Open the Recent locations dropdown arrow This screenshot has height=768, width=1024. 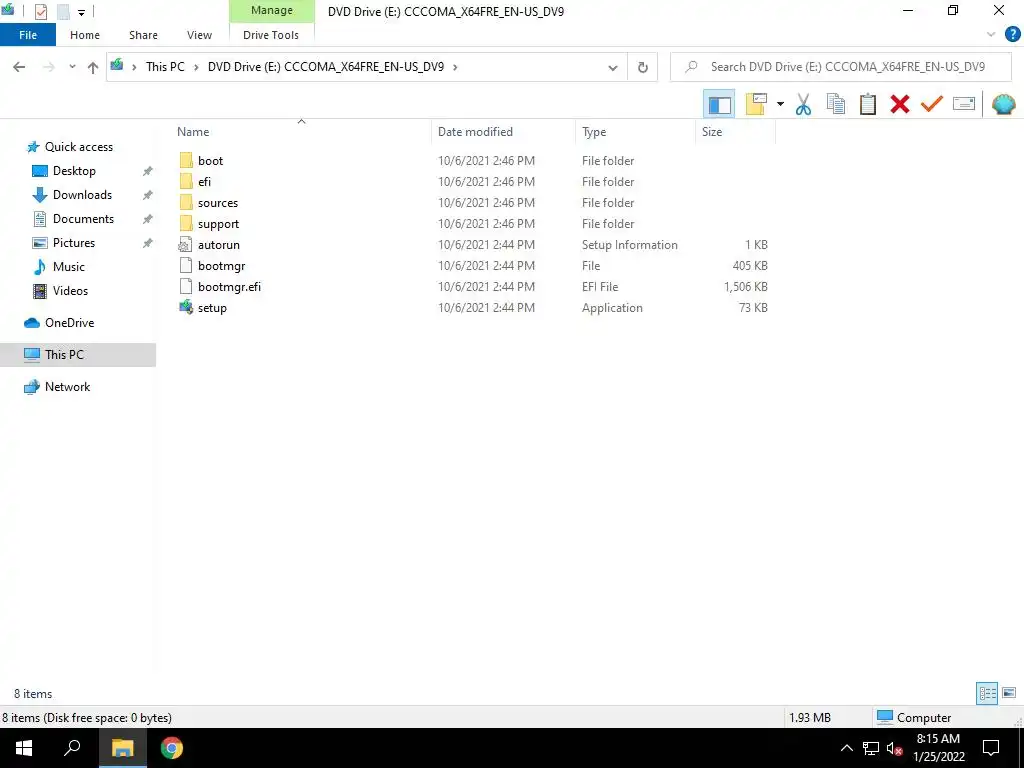pos(72,67)
